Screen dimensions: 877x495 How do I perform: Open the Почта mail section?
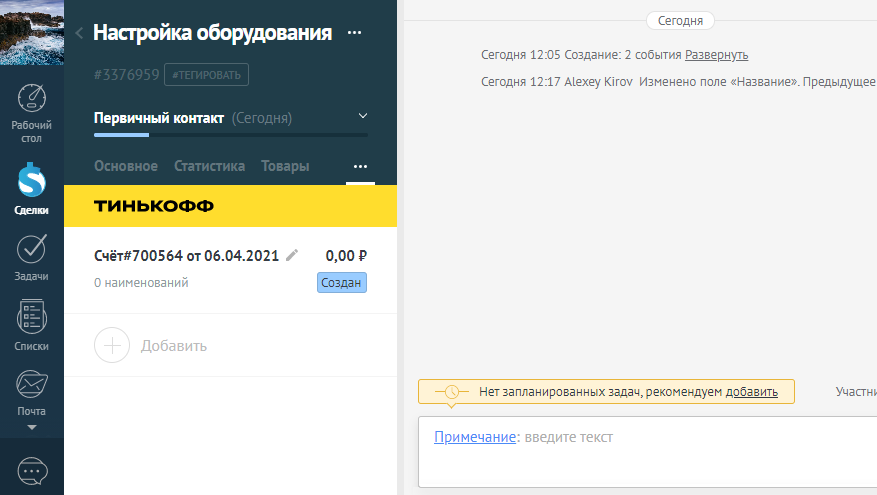click(31, 393)
